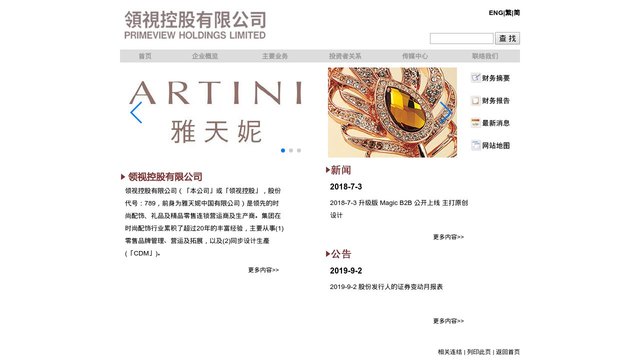This screenshot has height=360, width=640.
Task: Switch language to ENG
Action: [496, 13]
